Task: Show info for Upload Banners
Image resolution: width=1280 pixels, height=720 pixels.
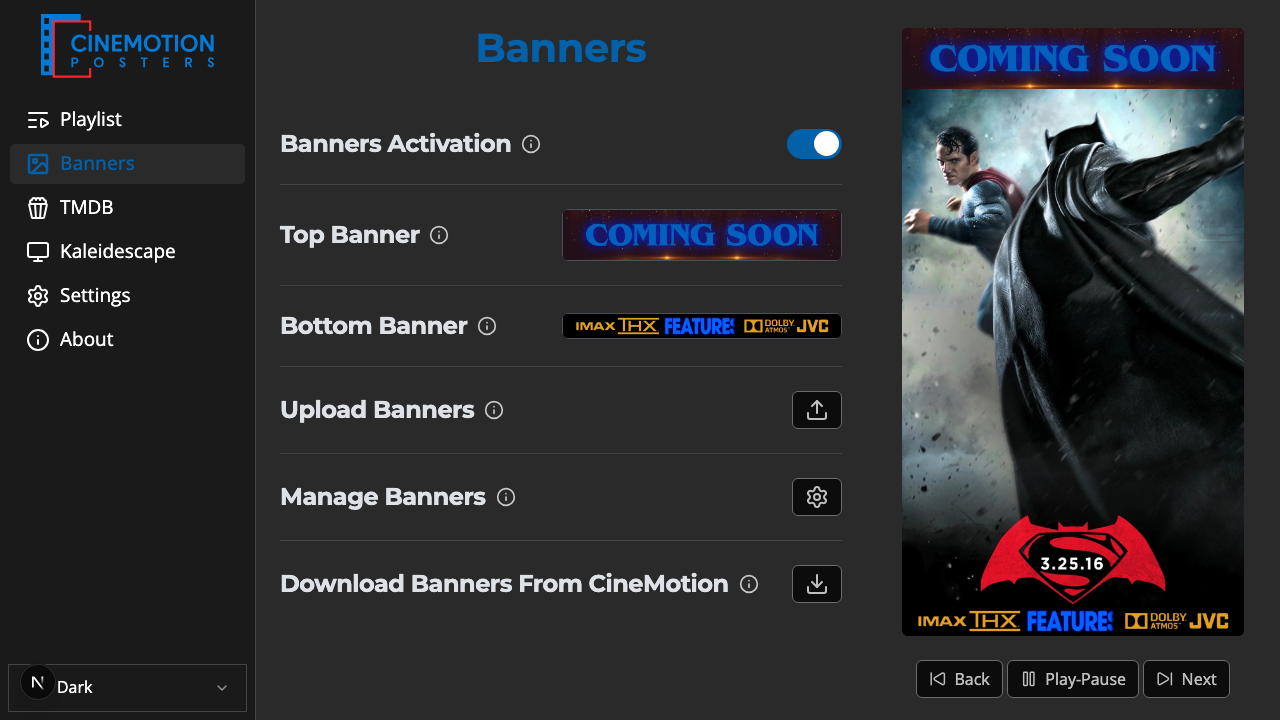Action: (494, 410)
